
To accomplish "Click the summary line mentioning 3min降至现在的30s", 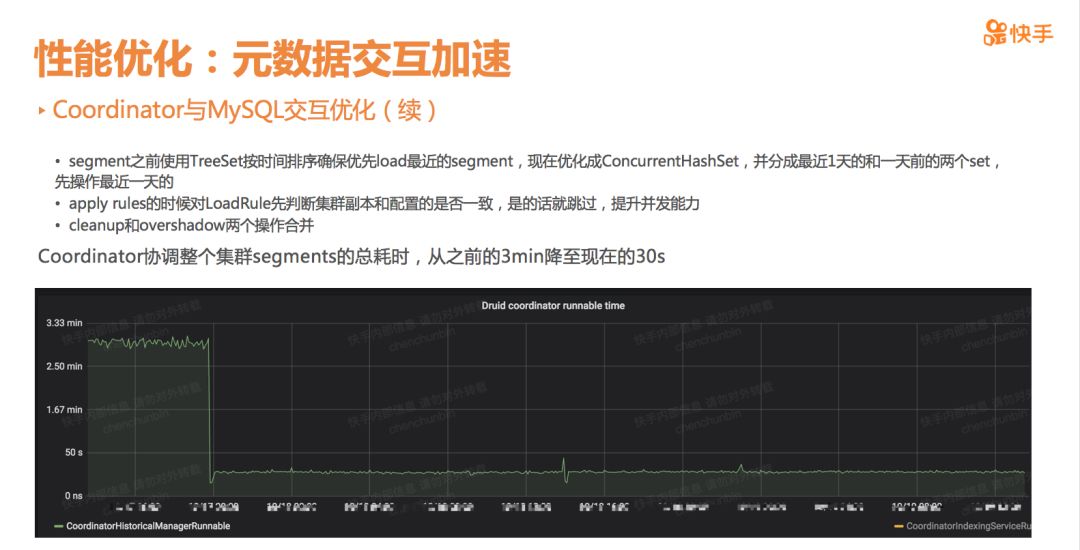I will click(351, 257).
